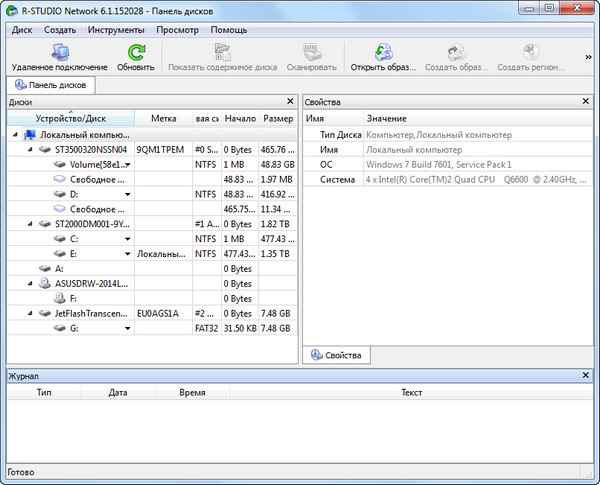
Task: Click the Локальный компьютер computer icon
Action: (30, 134)
